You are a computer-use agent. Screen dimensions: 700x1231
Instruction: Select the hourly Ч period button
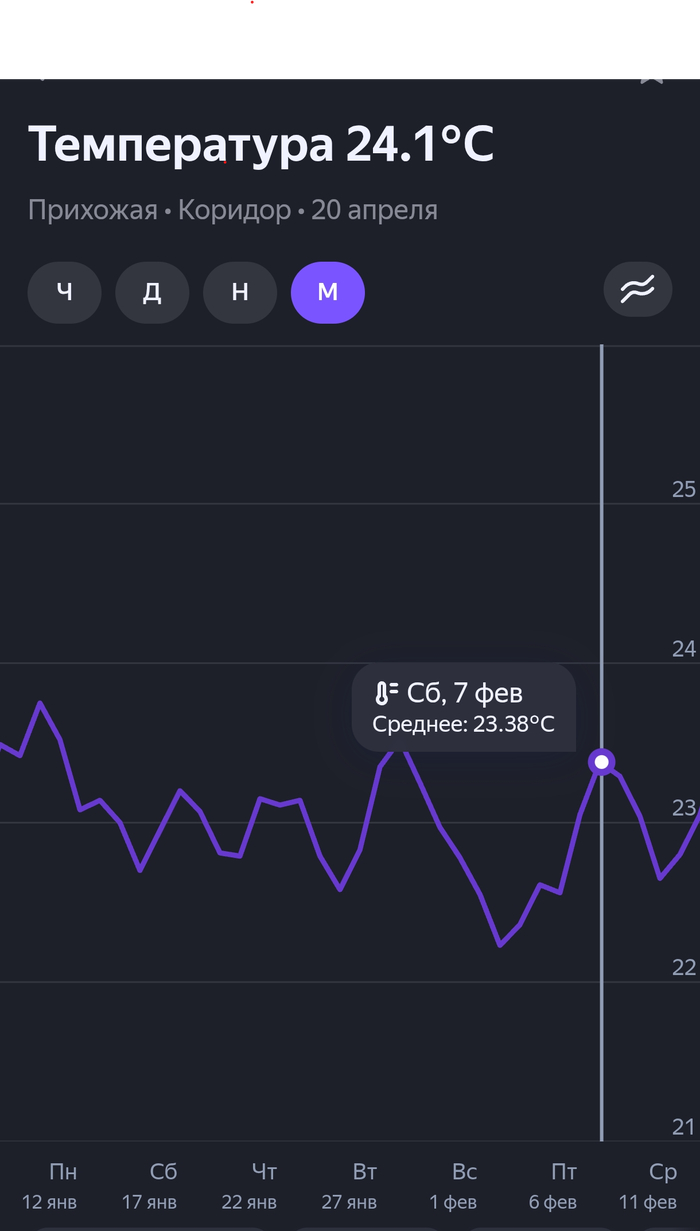pyautogui.click(x=65, y=293)
